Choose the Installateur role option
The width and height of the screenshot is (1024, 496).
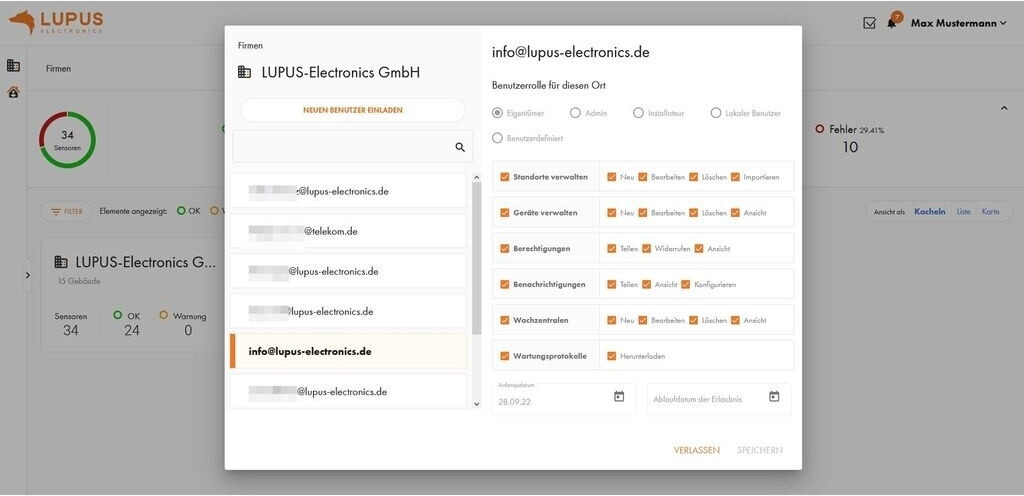[638, 113]
